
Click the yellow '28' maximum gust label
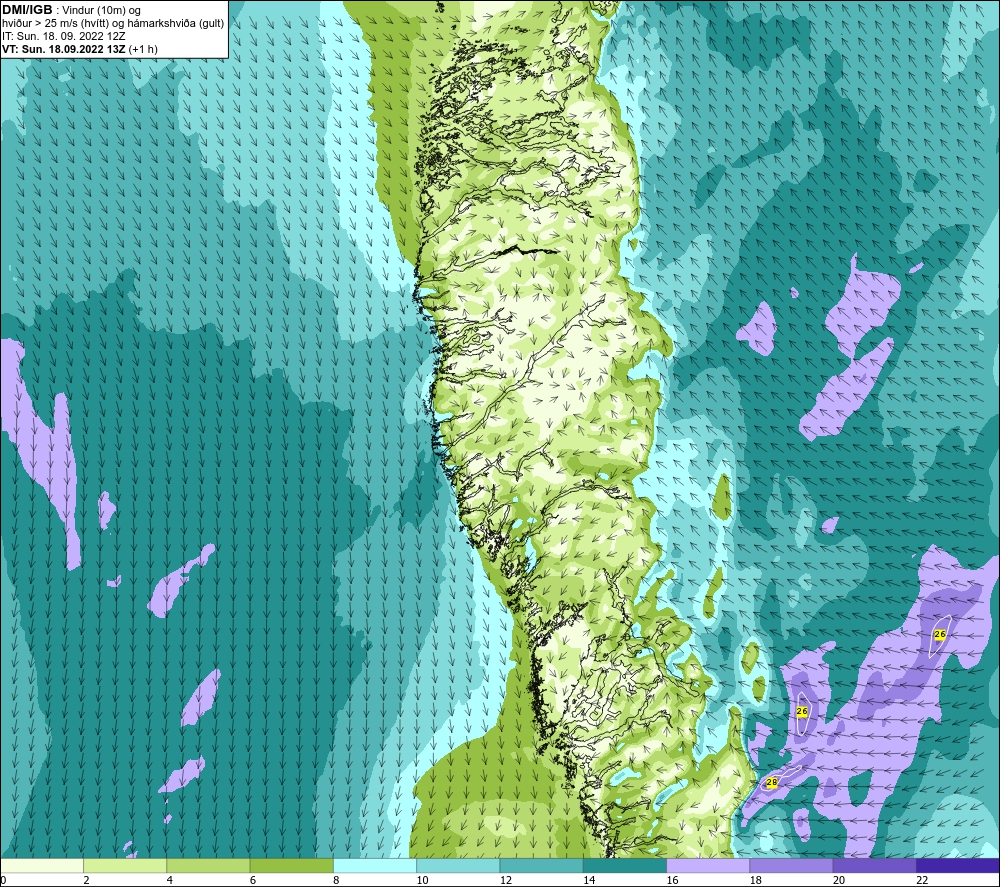click(x=772, y=782)
